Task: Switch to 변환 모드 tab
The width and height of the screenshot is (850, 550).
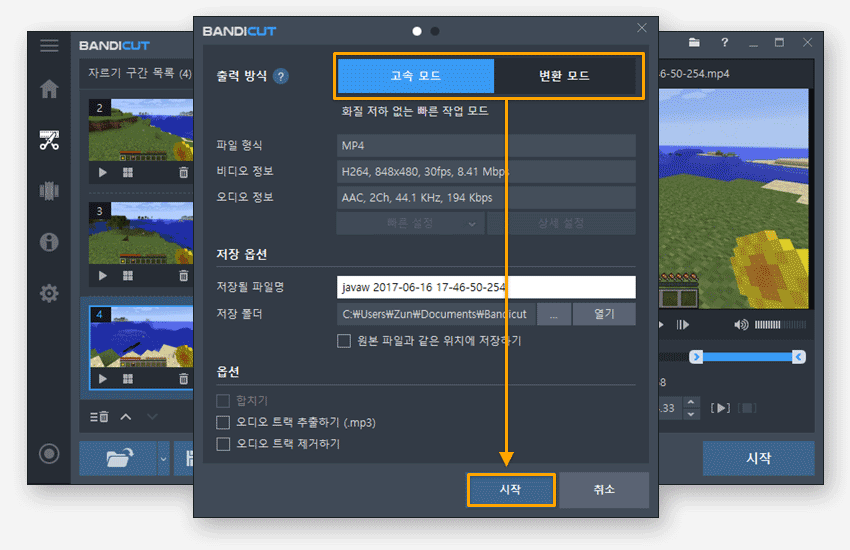Action: 564,76
